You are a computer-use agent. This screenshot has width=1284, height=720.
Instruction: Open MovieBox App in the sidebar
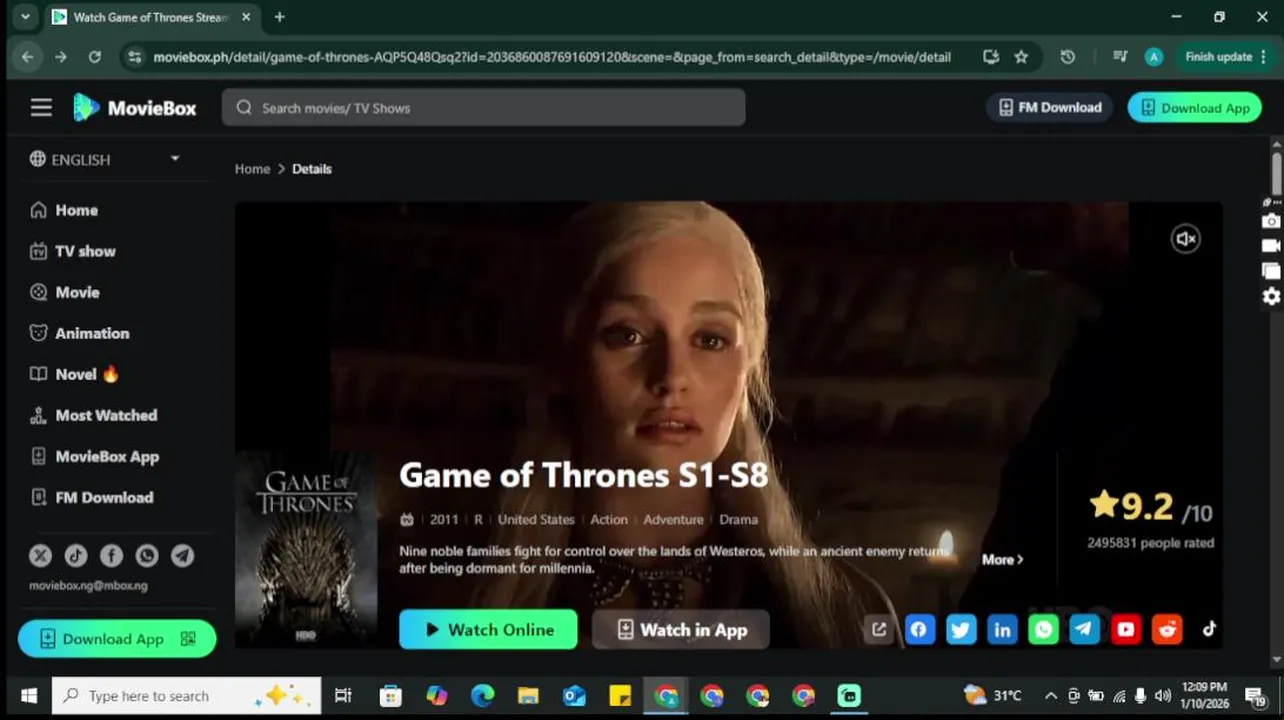pyautogui.click(x=95, y=456)
